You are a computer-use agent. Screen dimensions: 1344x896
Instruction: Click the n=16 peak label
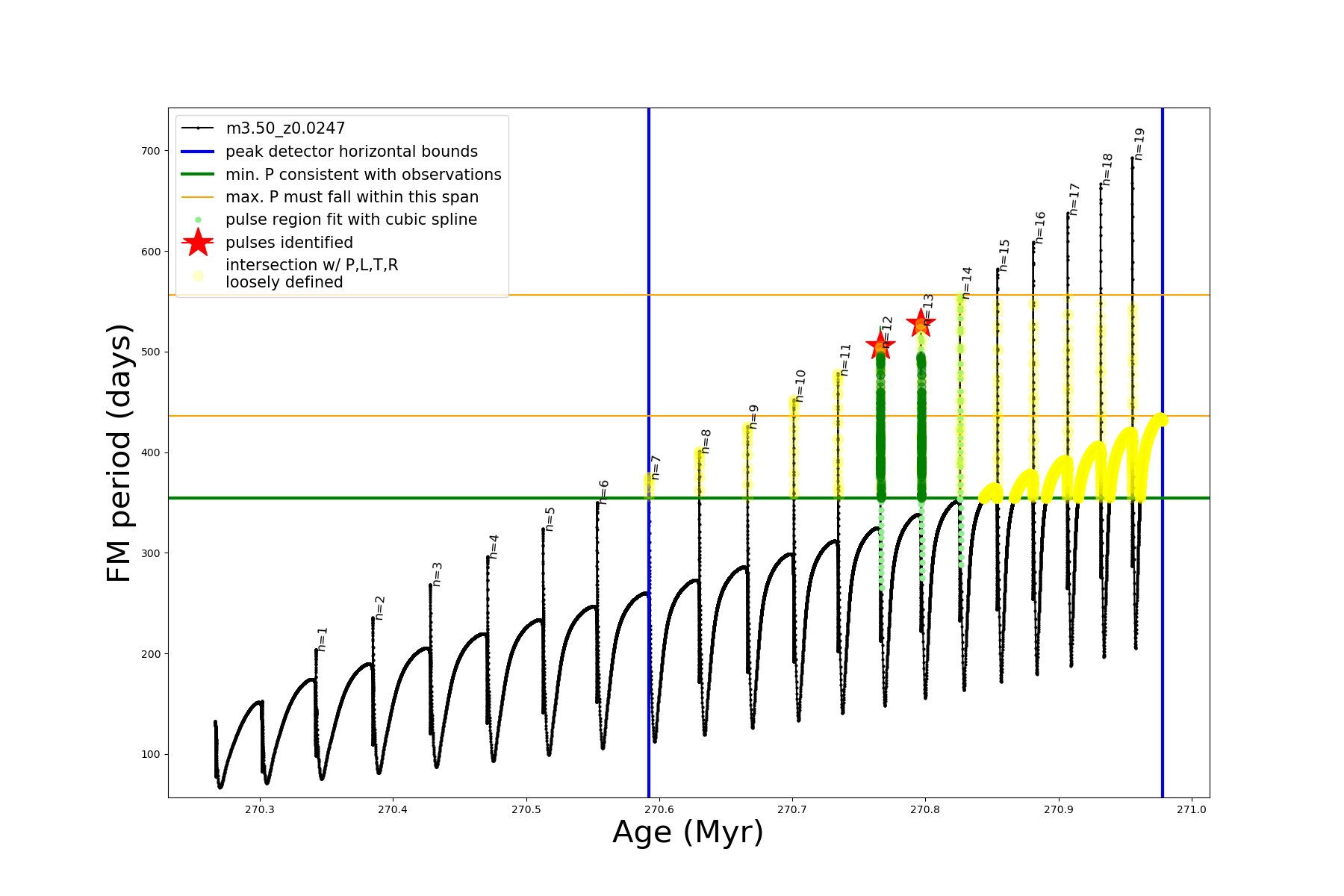[x=1040, y=228]
